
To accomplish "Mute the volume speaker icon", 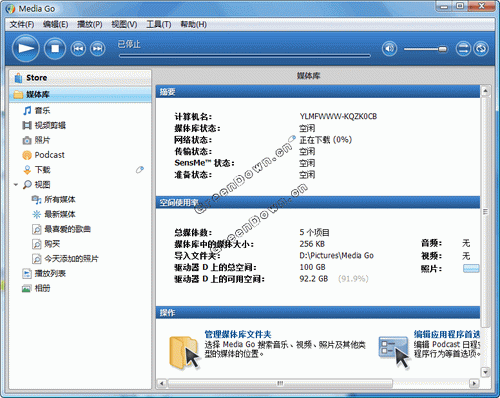I will [389, 49].
